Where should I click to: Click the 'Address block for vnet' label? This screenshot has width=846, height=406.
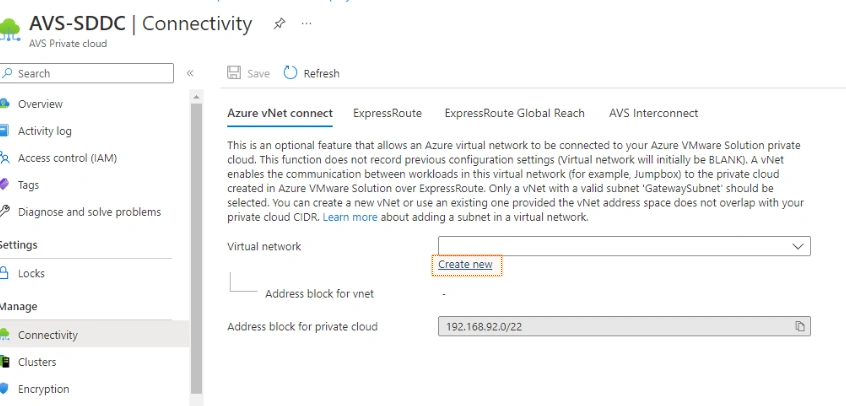(x=319, y=294)
